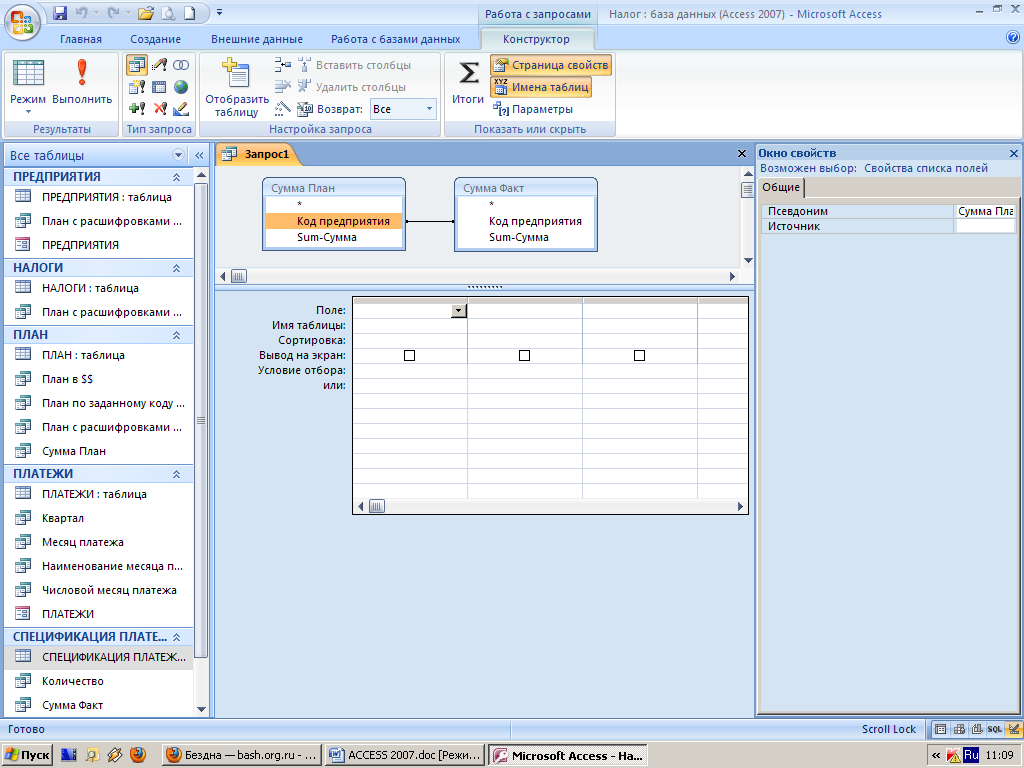Open the Builder wand icon
The height and width of the screenshot is (768, 1024).
(x=283, y=108)
